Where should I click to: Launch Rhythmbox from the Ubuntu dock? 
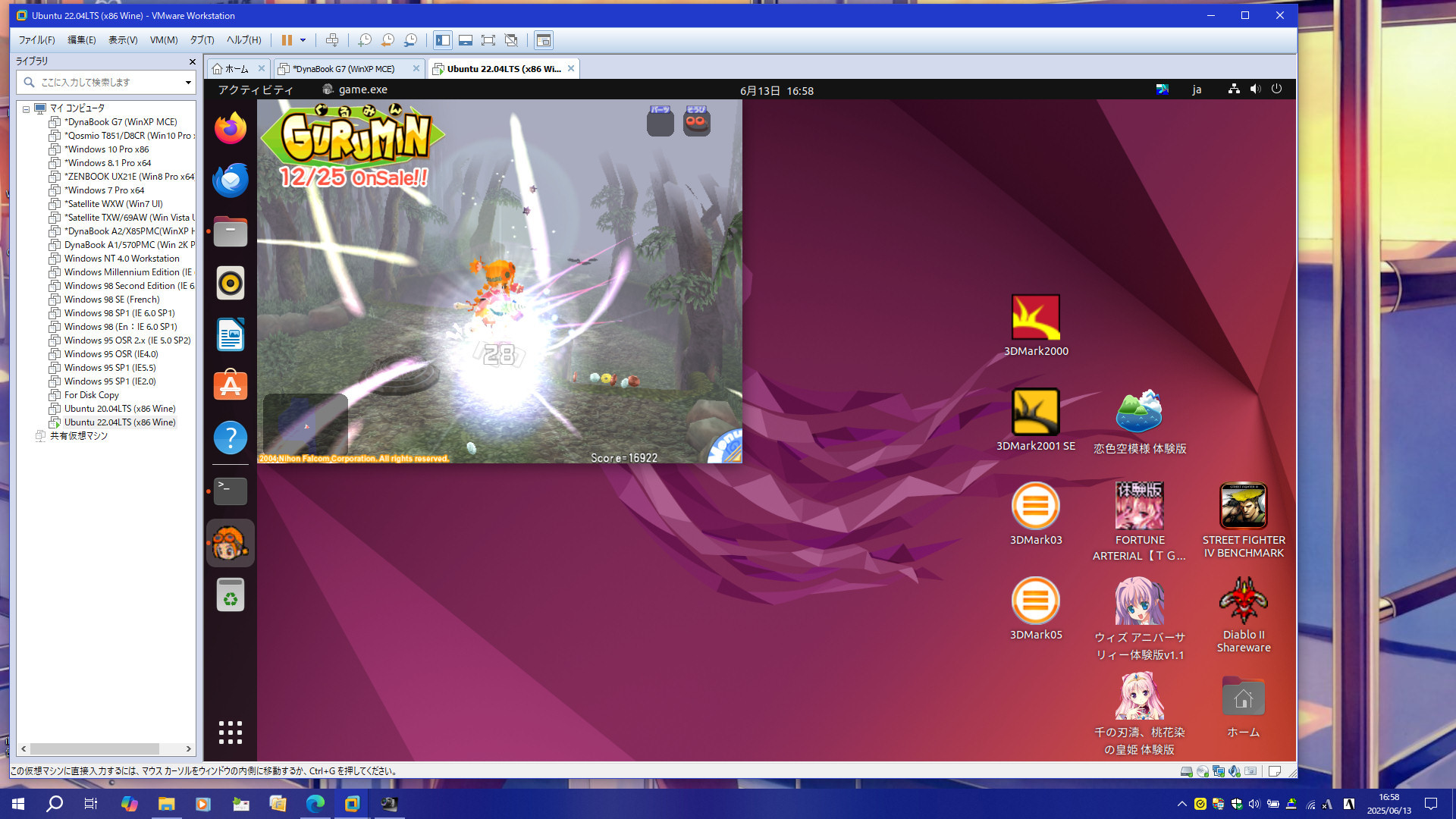(231, 283)
